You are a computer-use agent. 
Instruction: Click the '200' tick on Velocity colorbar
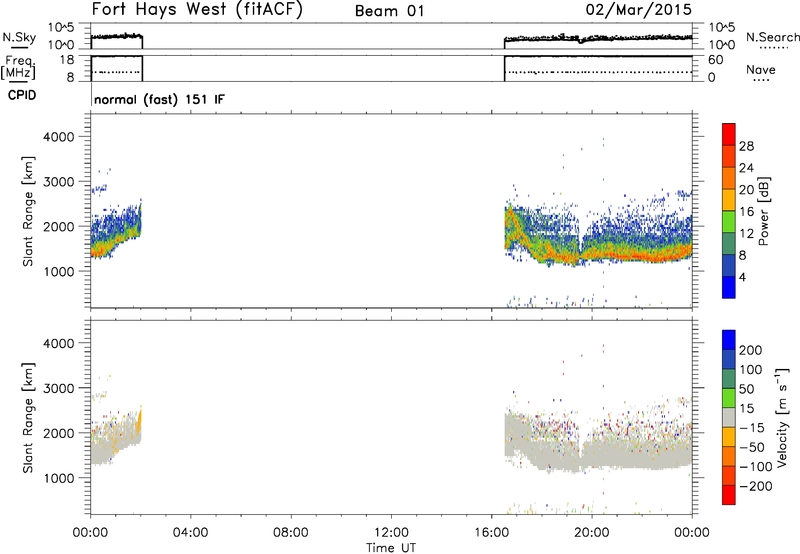tap(751, 350)
